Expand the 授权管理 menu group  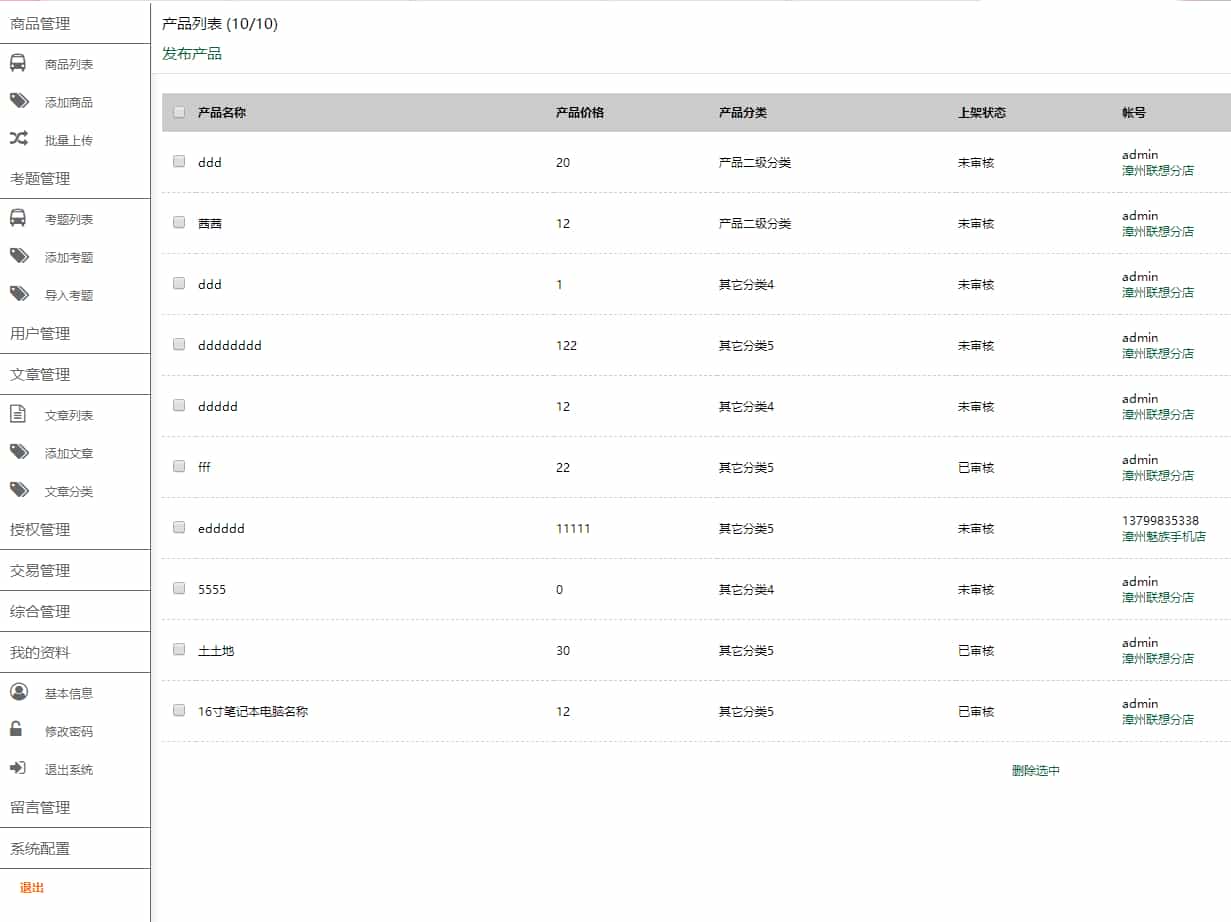(x=40, y=530)
